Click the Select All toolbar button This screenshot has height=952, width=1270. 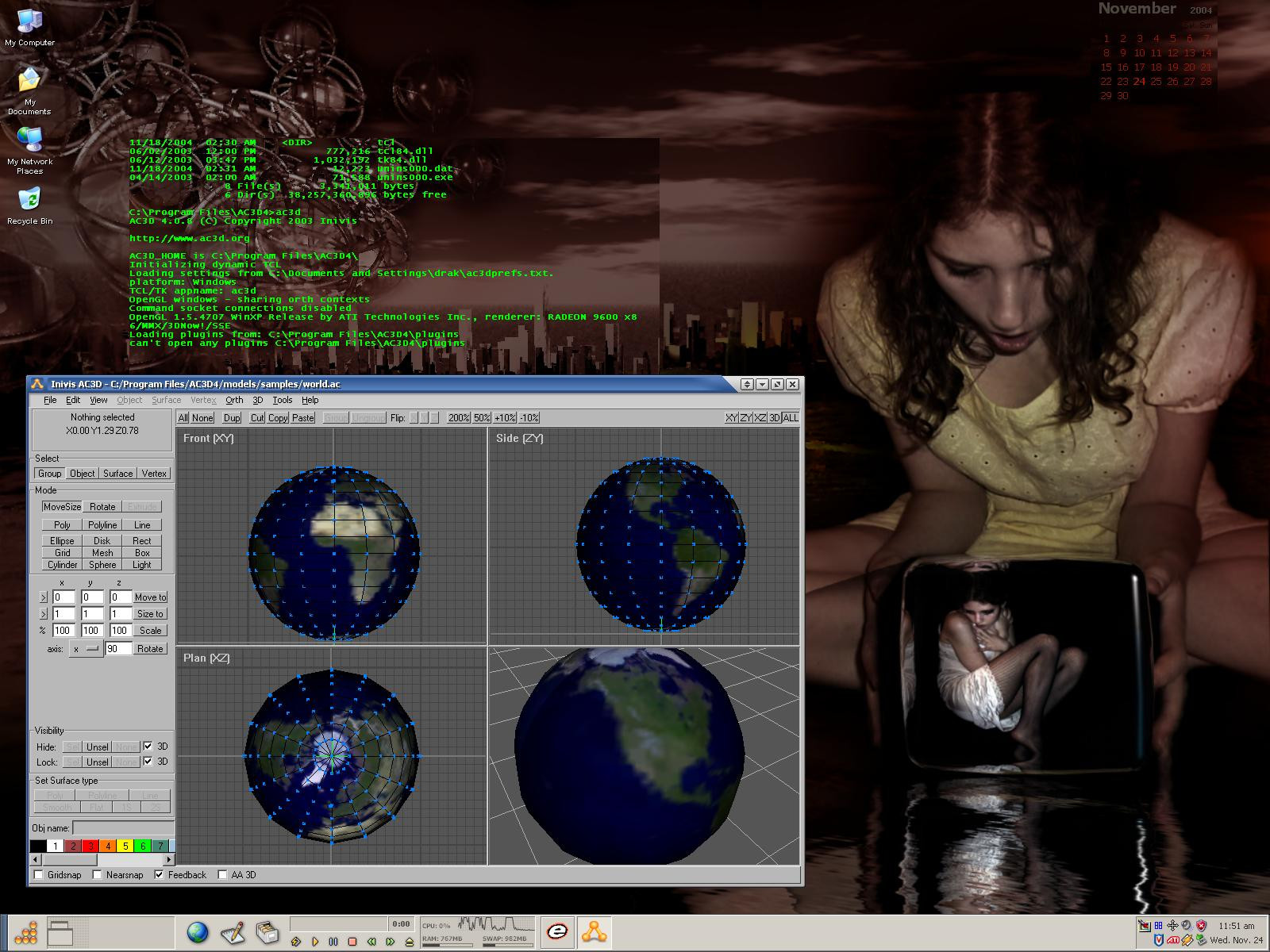[x=183, y=418]
